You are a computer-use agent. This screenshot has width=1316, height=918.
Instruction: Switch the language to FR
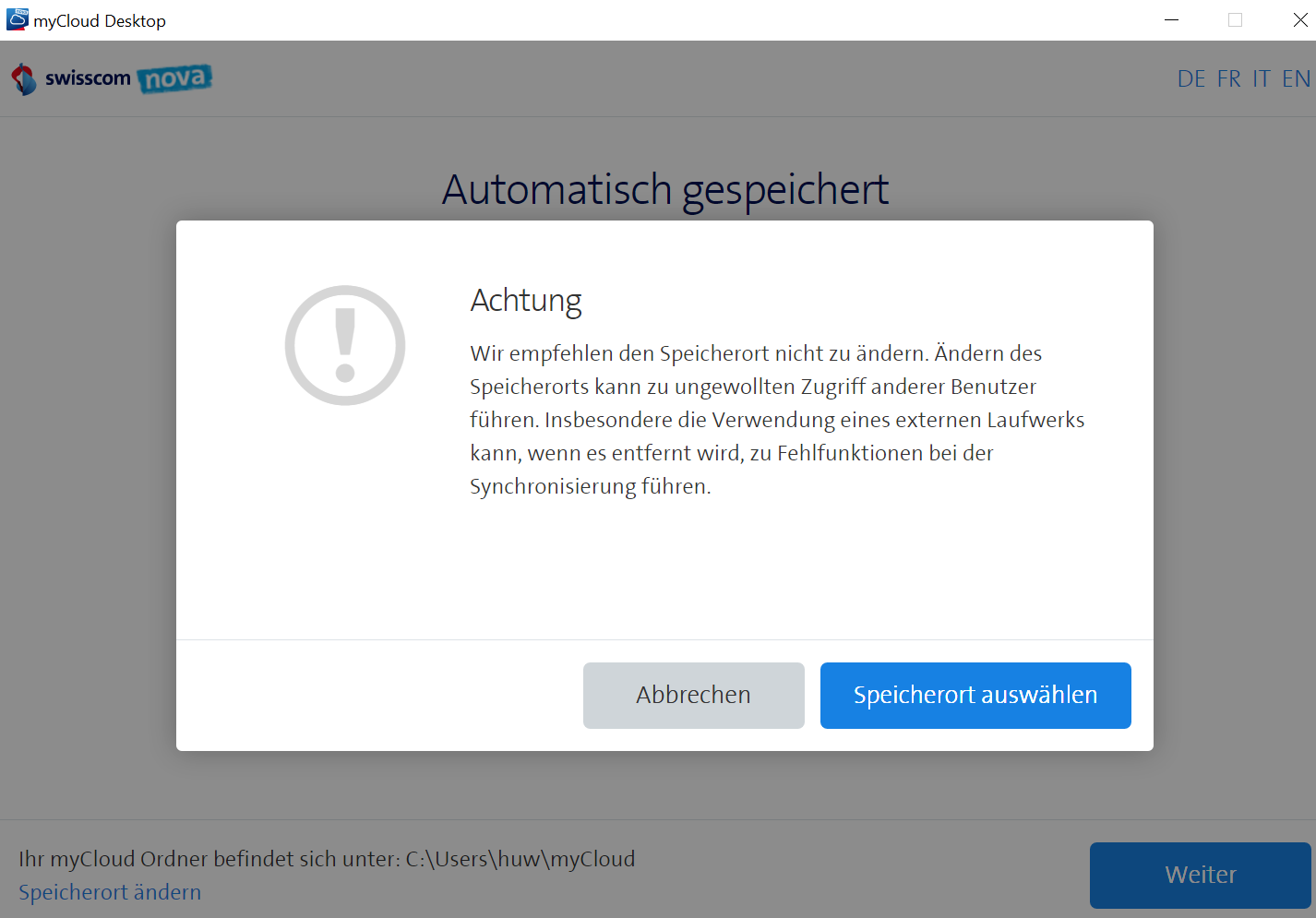[1228, 78]
